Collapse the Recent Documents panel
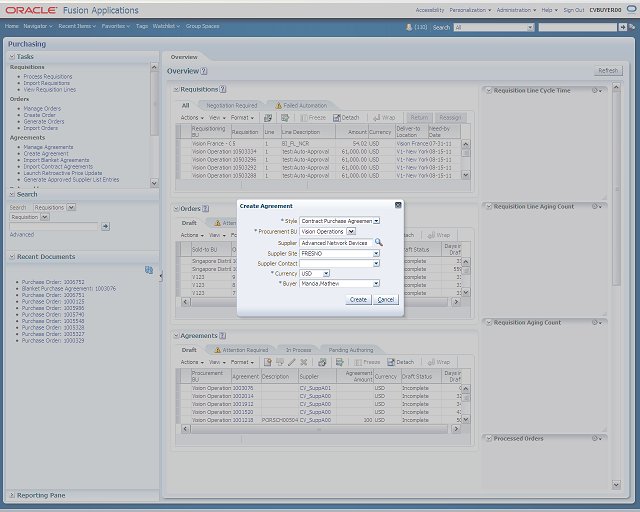Screen dimensions: 640x512 [x=12, y=256]
